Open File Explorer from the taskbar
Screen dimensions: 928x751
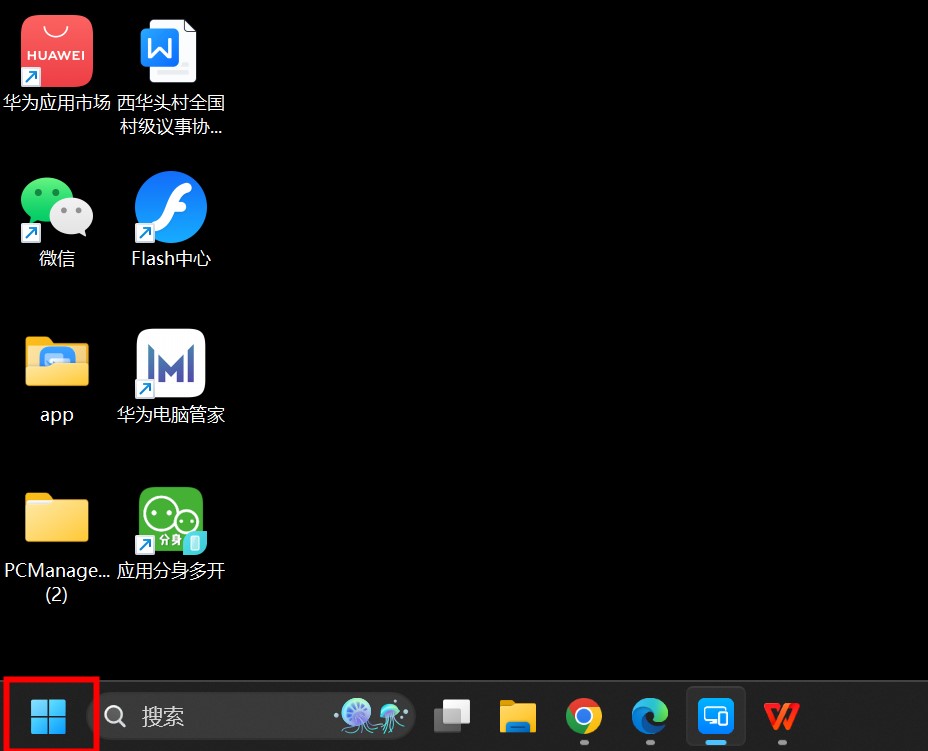(x=518, y=716)
